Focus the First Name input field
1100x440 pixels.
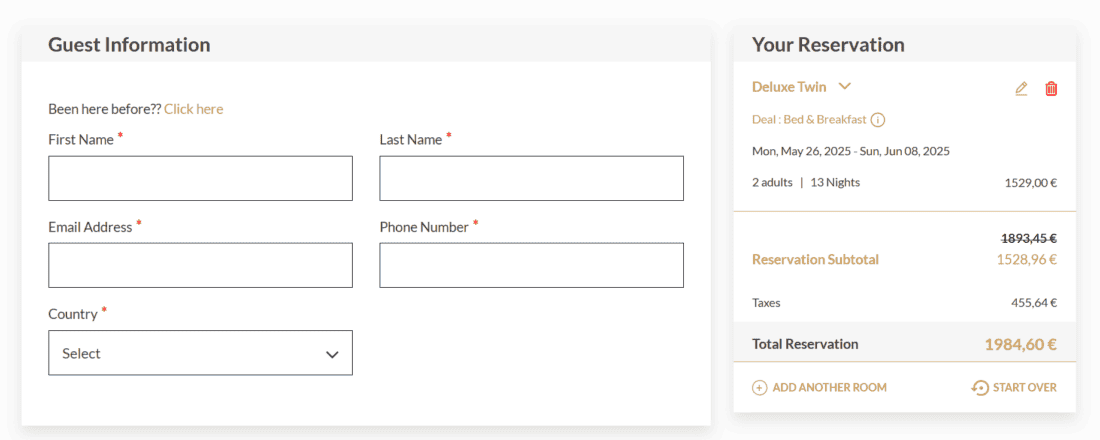tap(200, 178)
